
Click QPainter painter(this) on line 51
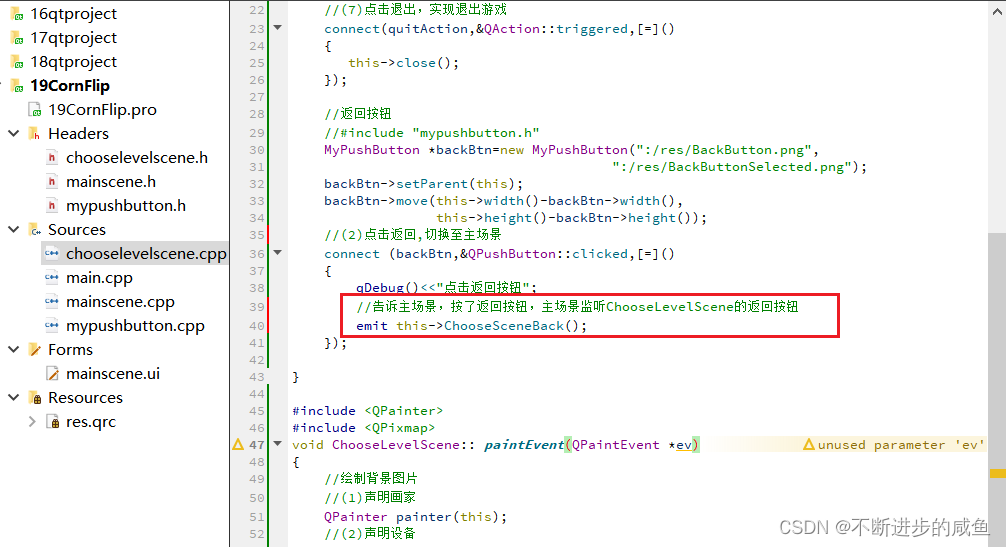(415, 517)
